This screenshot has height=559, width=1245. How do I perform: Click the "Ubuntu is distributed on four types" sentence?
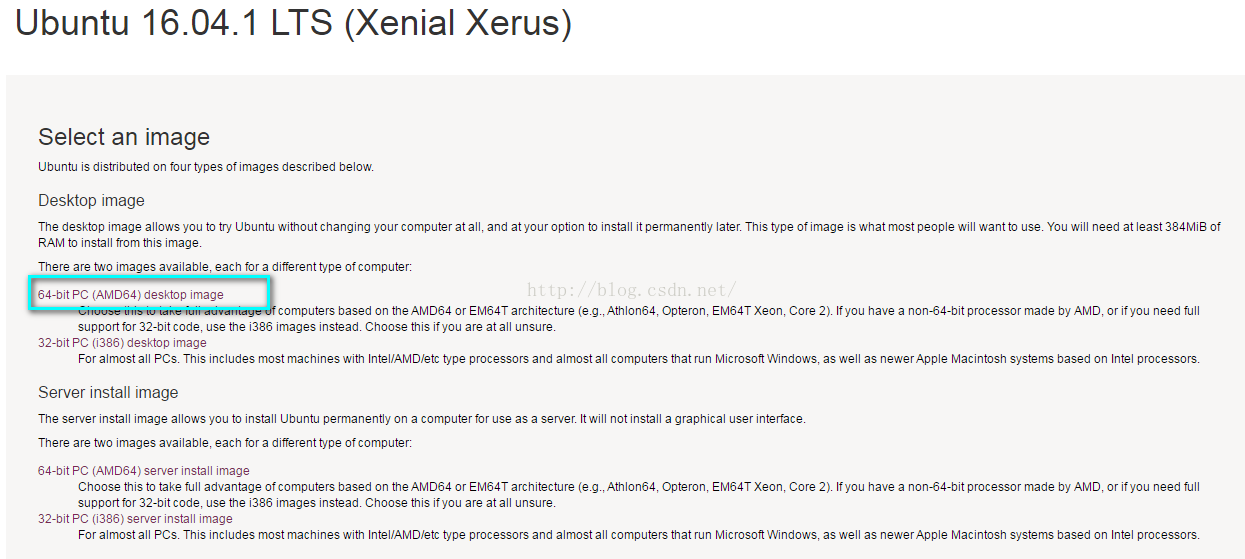coord(206,167)
